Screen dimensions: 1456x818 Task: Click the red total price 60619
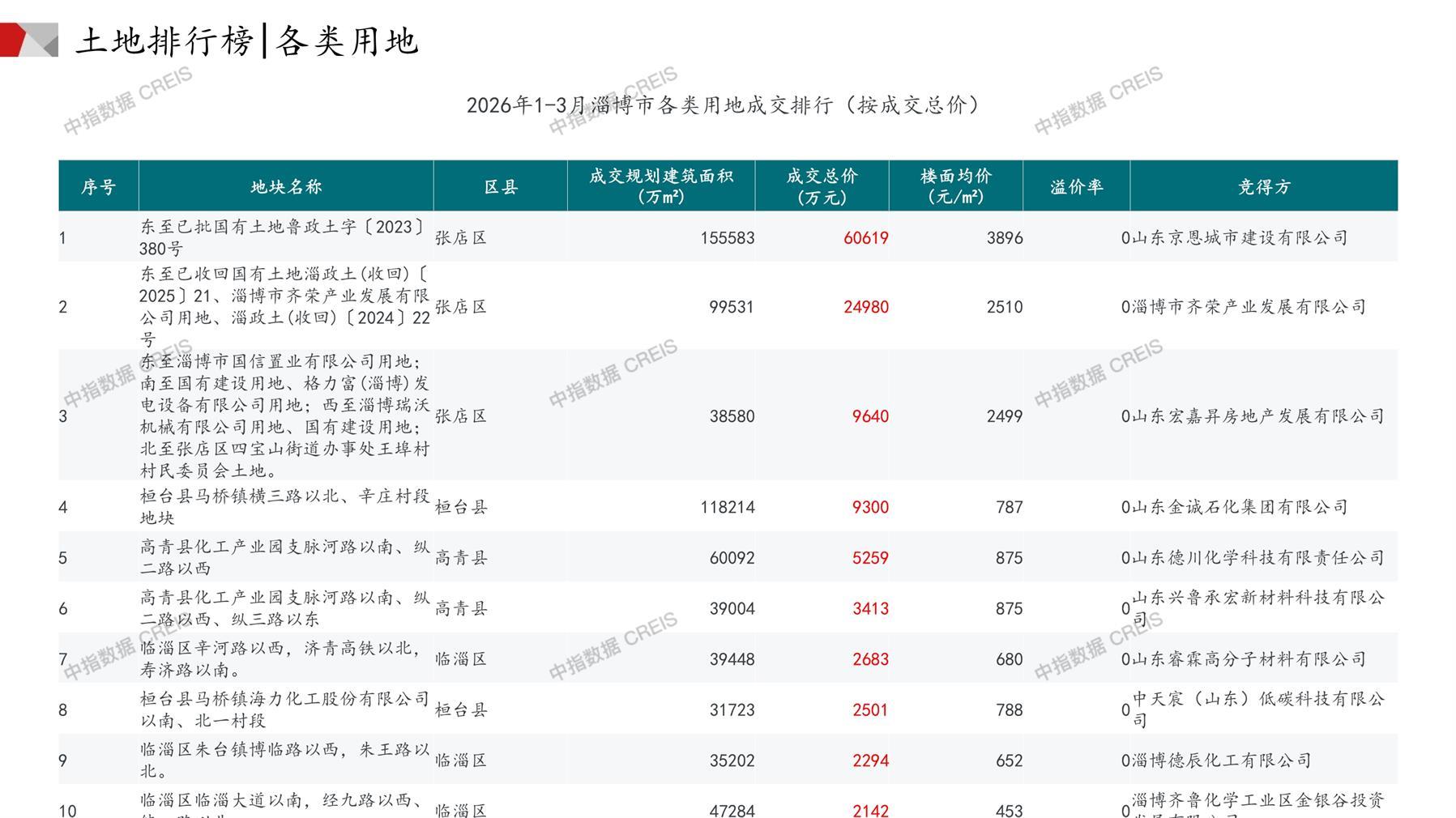(865, 238)
